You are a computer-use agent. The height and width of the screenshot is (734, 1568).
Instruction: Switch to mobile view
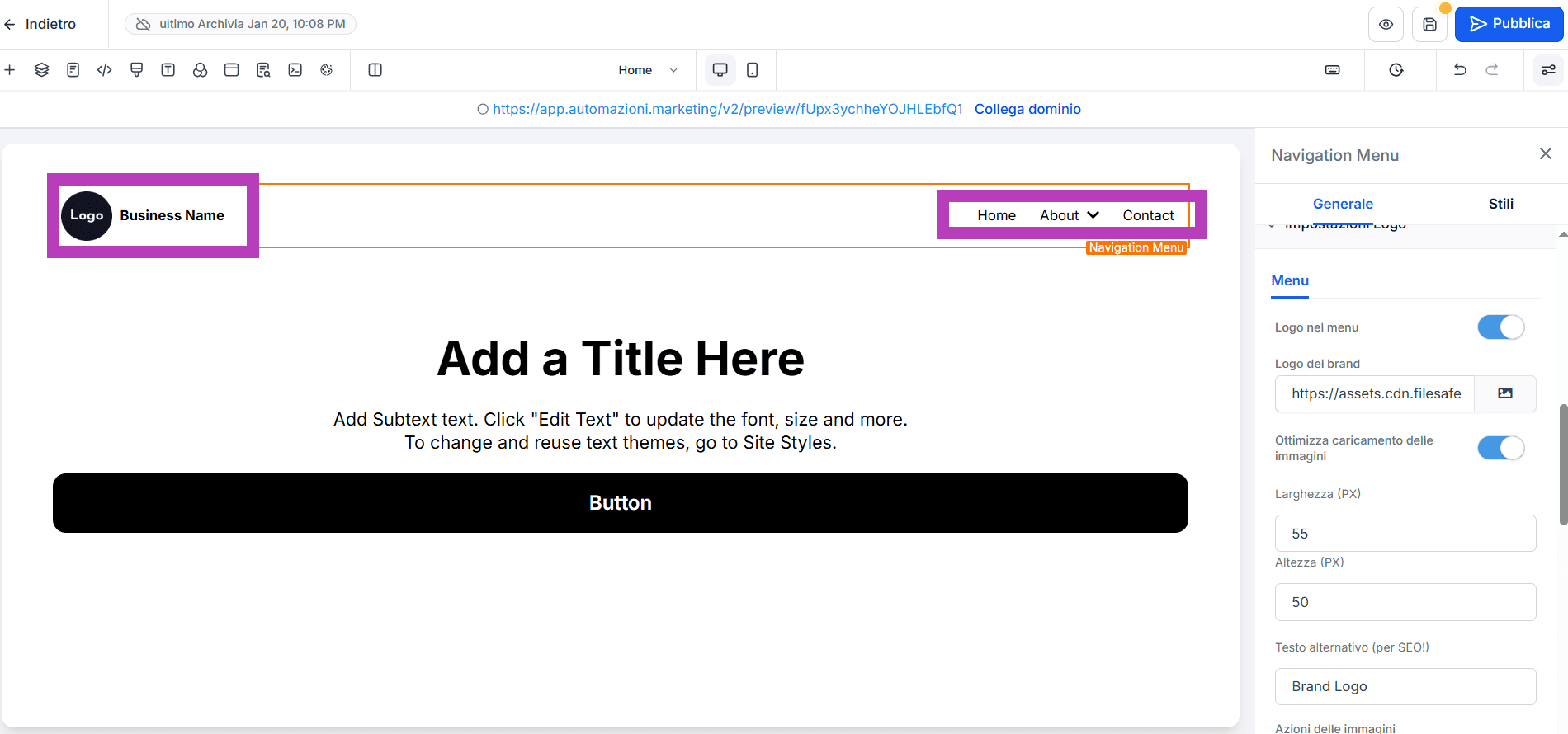tap(753, 70)
